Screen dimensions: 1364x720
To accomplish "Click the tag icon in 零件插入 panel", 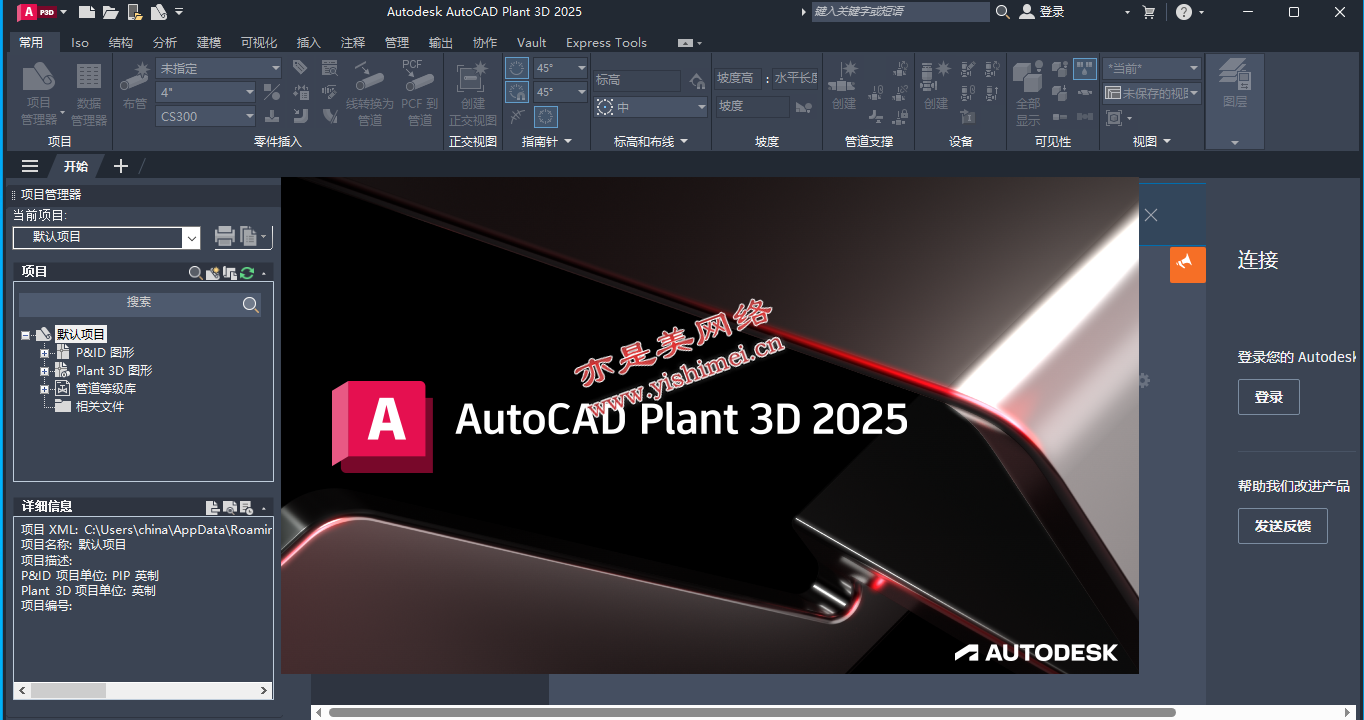I will [x=300, y=68].
